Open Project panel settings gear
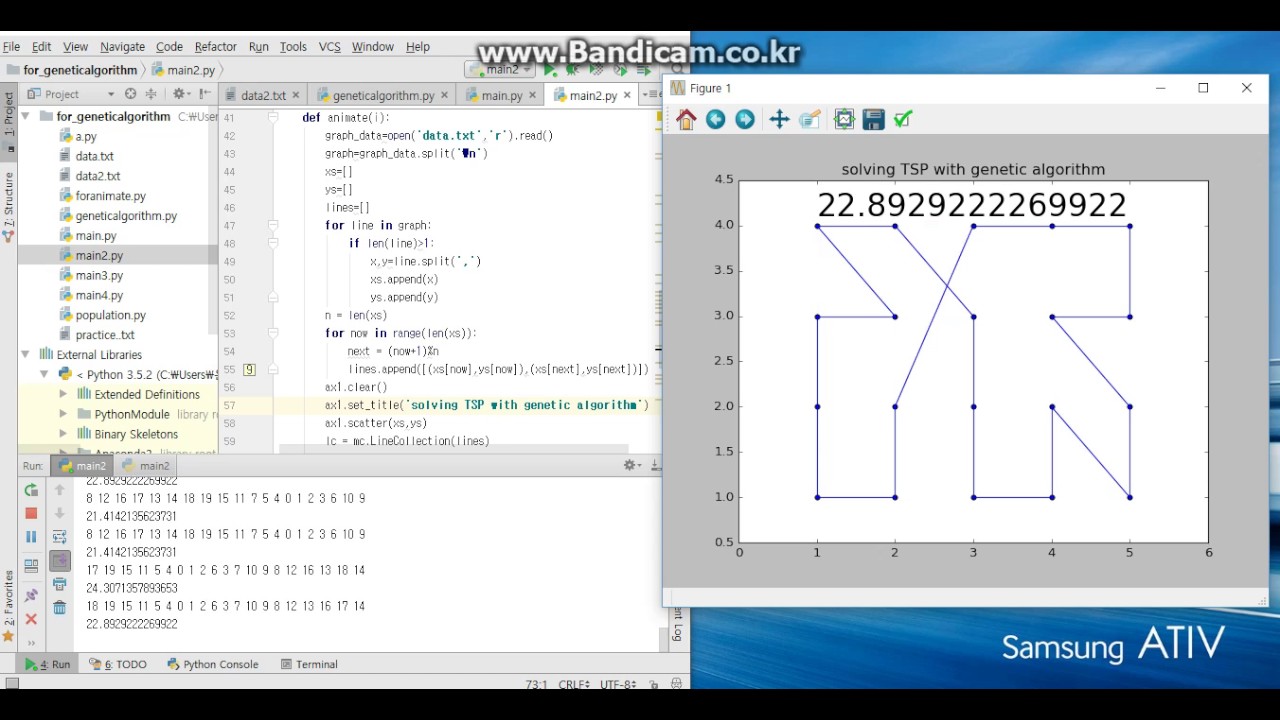This screenshot has height=720, width=1280. 181,94
